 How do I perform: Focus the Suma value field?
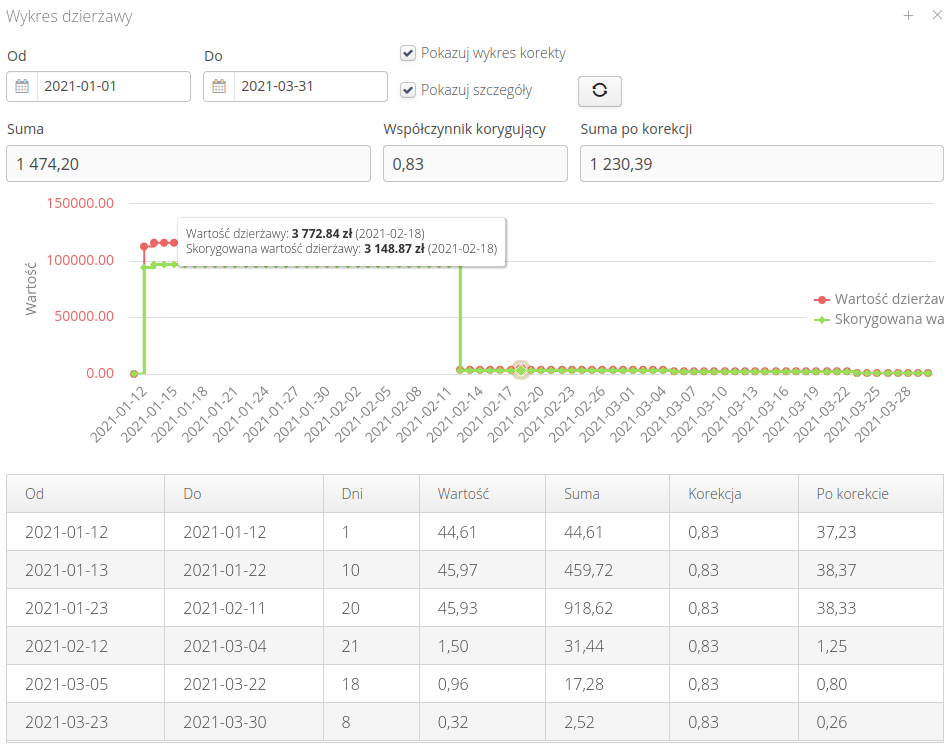click(x=188, y=164)
